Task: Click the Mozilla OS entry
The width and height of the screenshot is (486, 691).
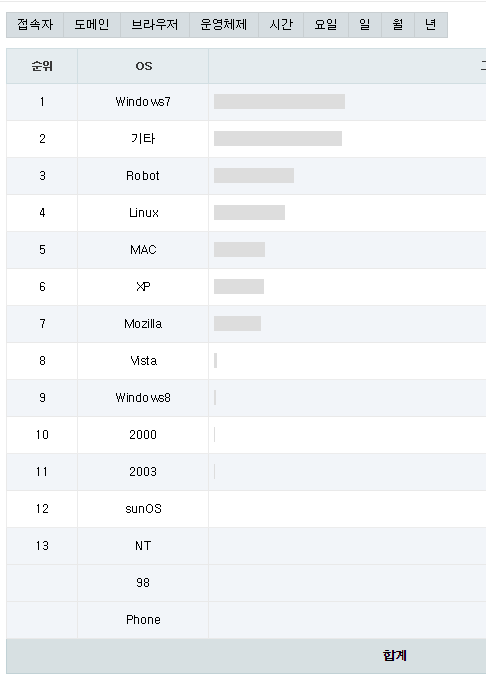Action: (x=143, y=324)
